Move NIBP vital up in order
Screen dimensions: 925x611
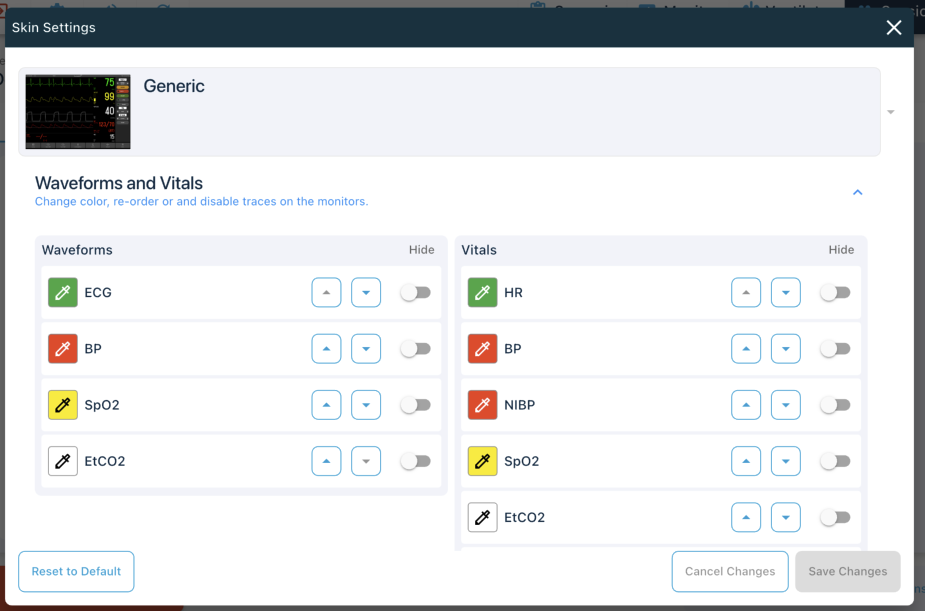tap(746, 405)
